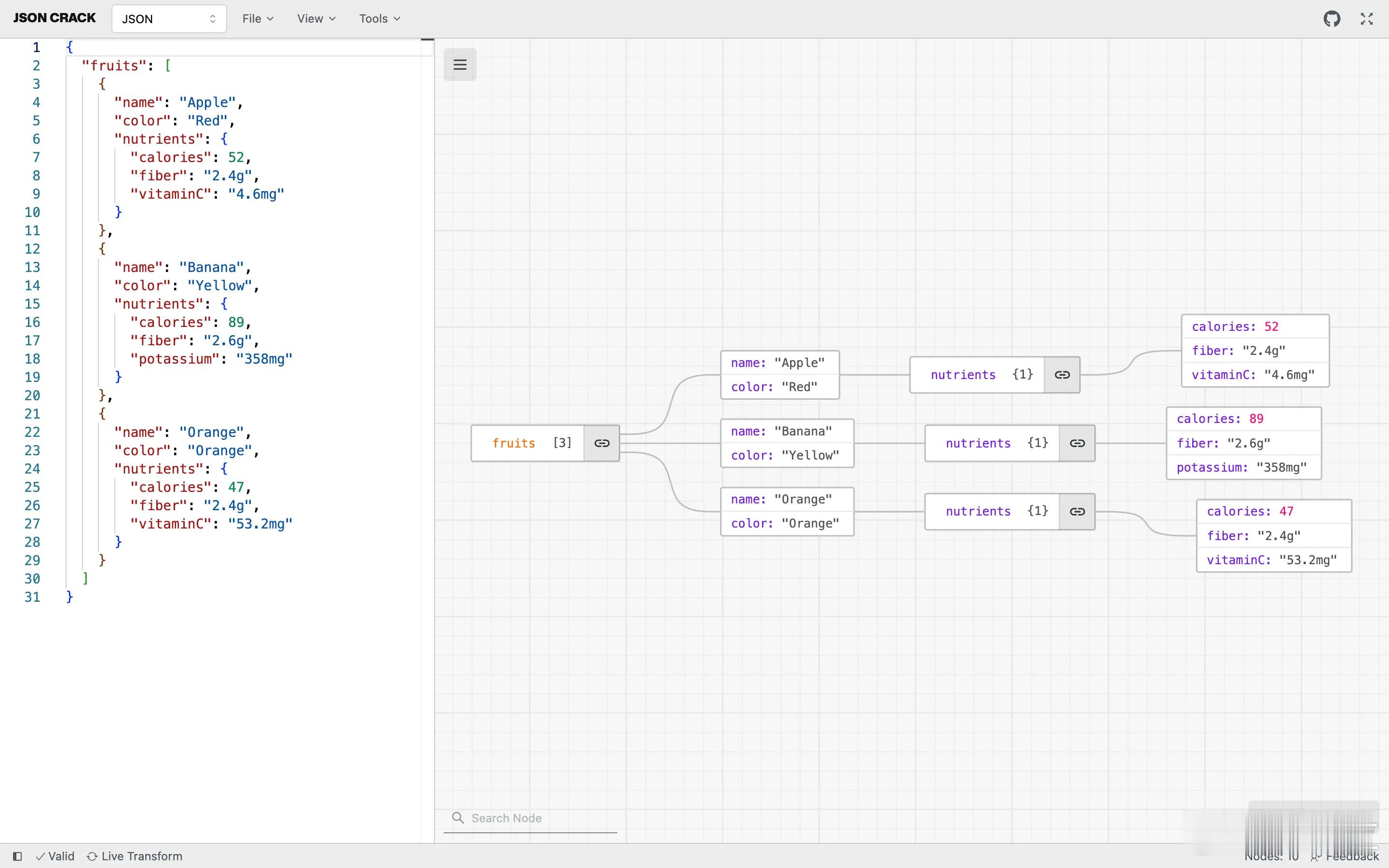Open the JSON format dropdown
Screen dimensions: 1389x868
(x=169, y=19)
